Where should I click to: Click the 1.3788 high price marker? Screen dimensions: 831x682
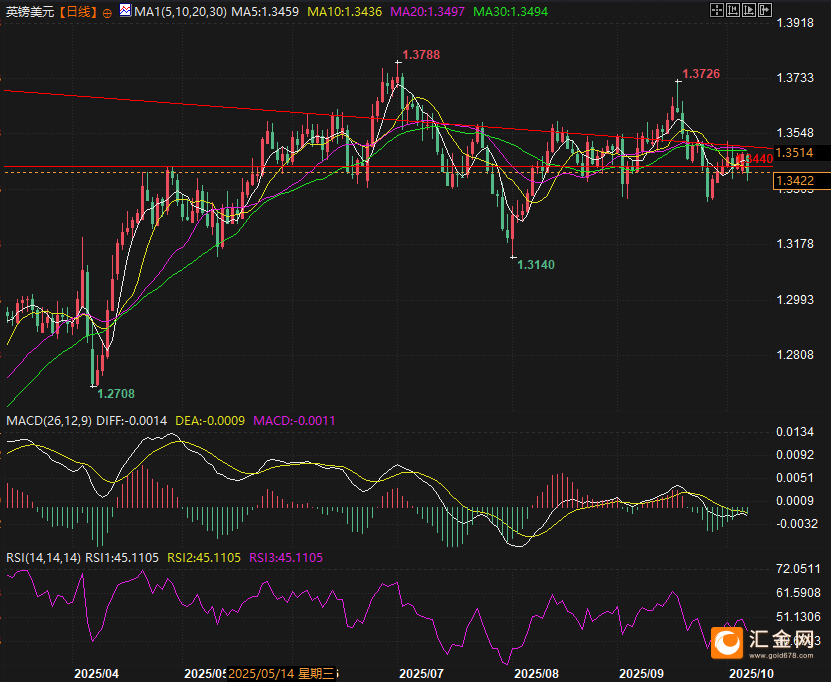coord(421,55)
